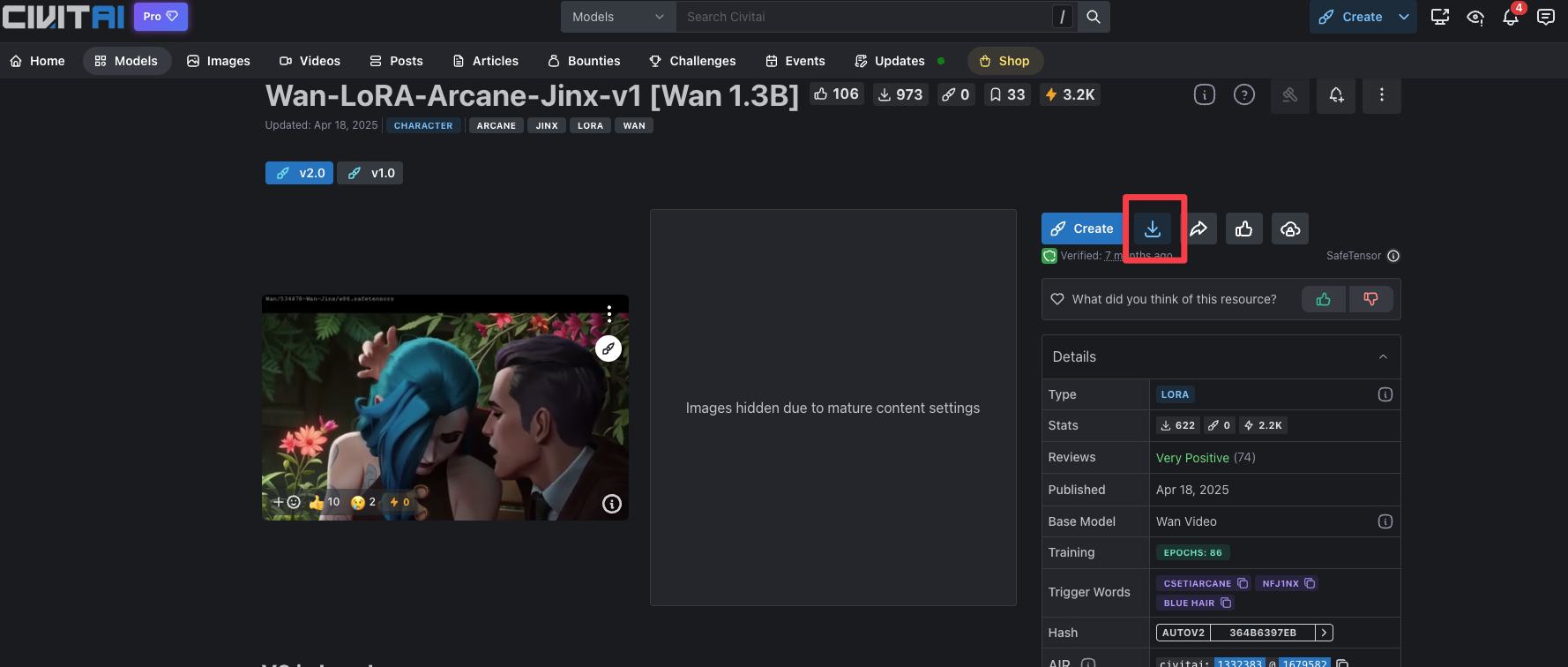
Task: Click the LORA tag
Action: (x=590, y=126)
